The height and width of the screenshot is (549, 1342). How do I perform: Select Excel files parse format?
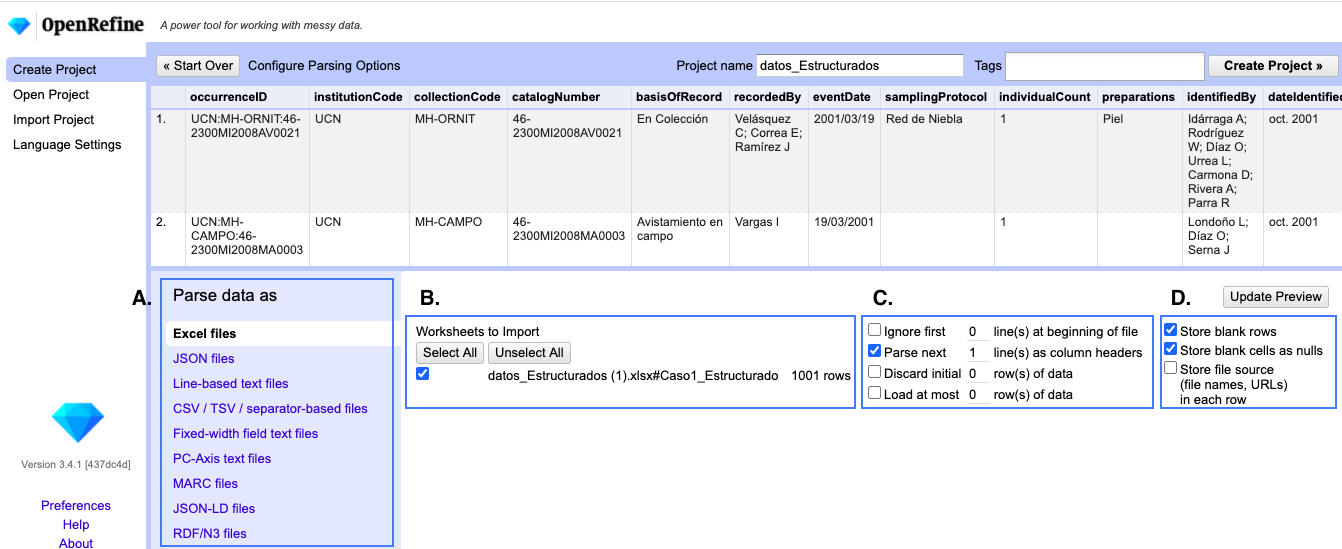point(278,334)
